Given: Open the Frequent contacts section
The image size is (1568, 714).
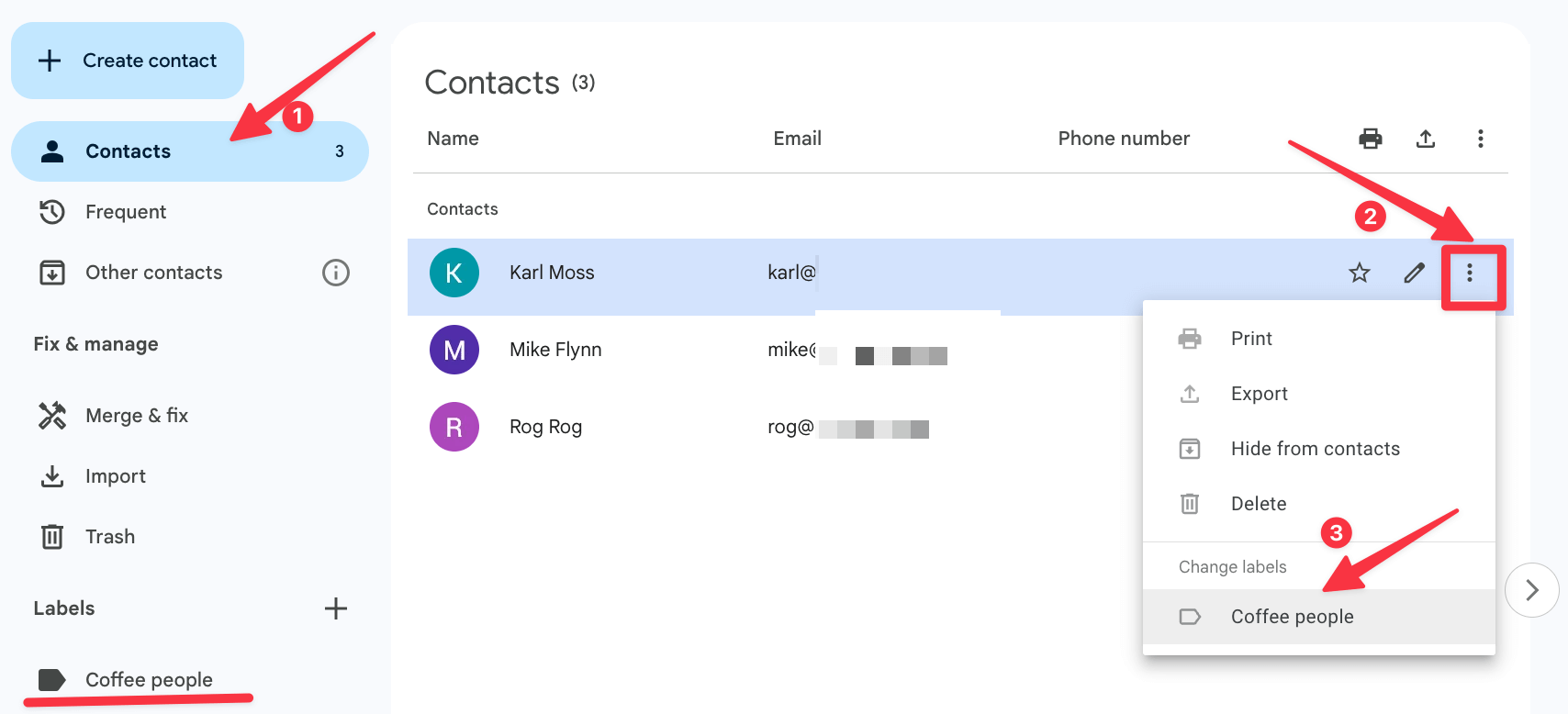Looking at the screenshot, I should click(x=126, y=212).
